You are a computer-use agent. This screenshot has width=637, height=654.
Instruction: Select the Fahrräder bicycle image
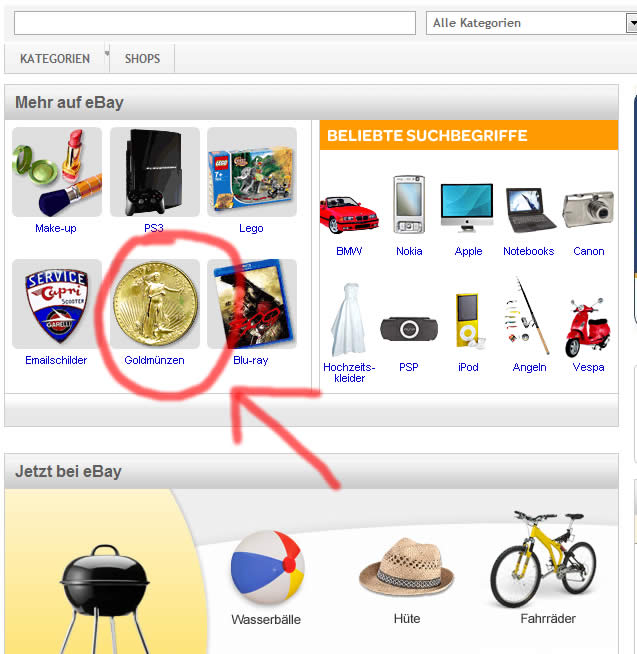pyautogui.click(x=544, y=559)
